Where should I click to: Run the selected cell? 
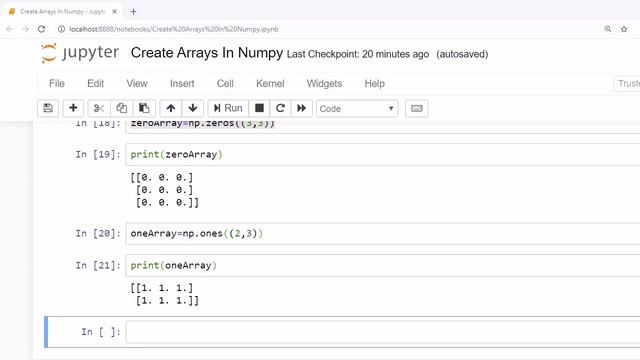point(228,108)
